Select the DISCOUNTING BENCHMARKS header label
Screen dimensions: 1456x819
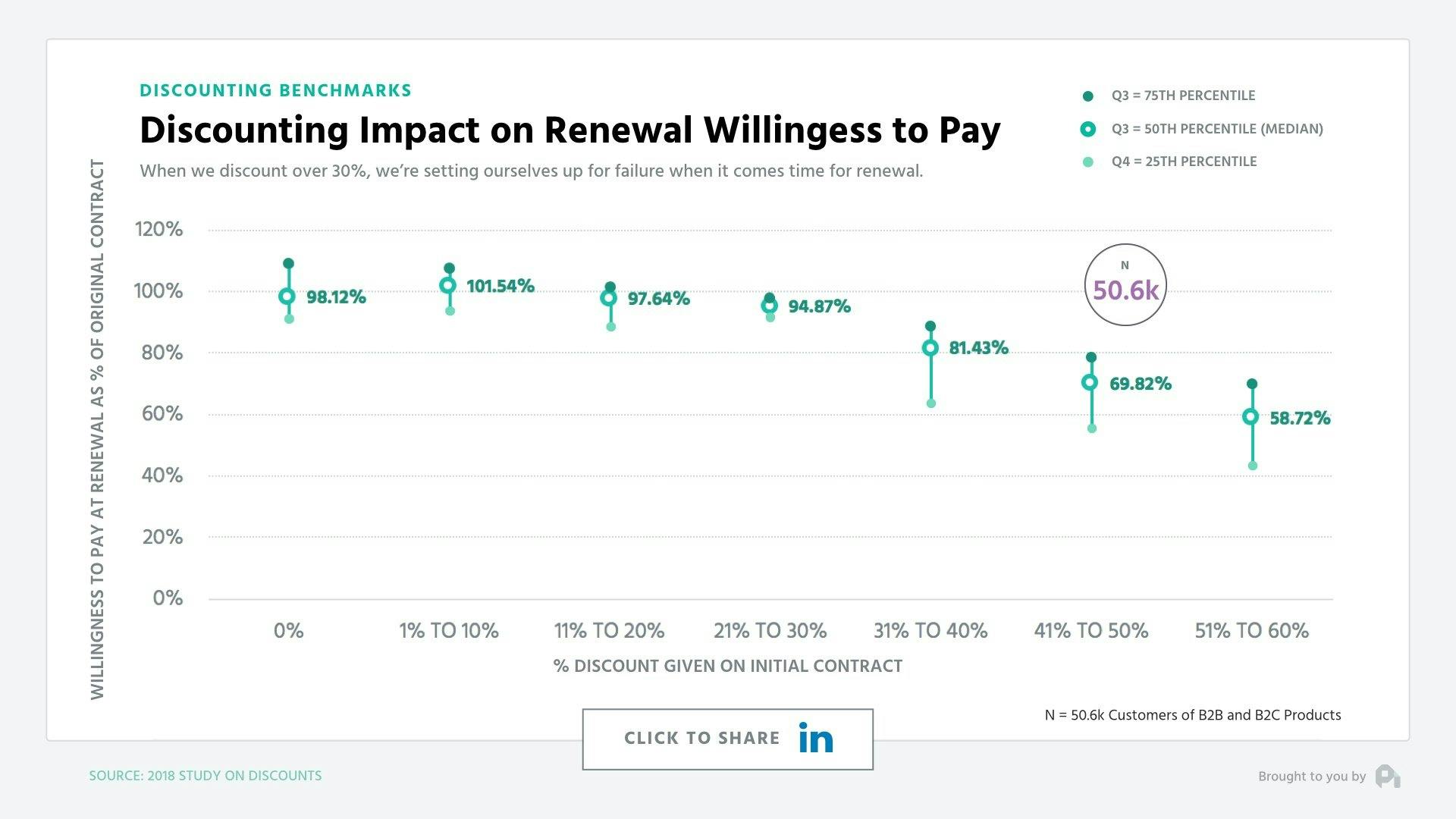click(275, 89)
